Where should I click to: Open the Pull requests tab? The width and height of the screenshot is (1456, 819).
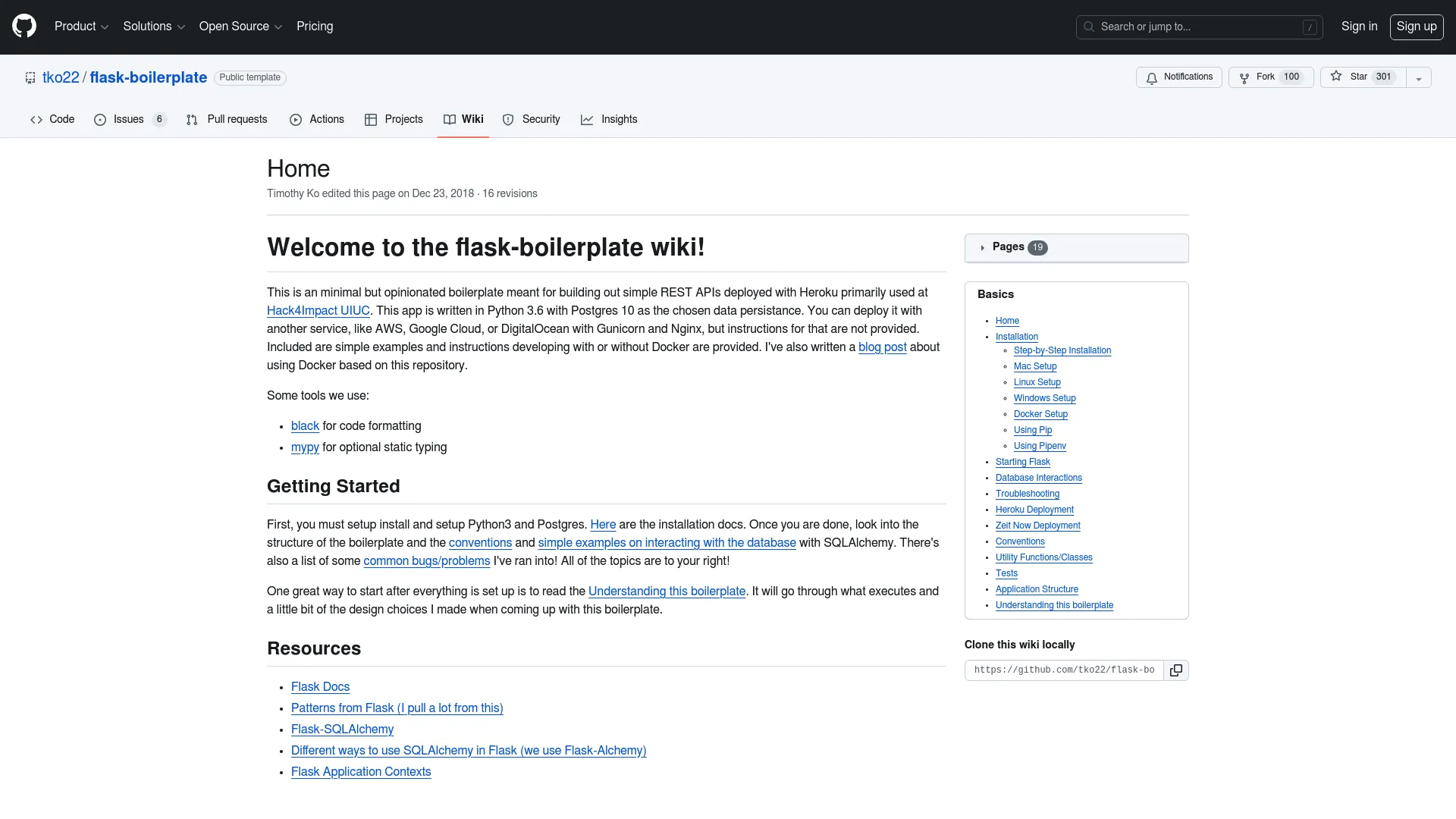pos(227,120)
